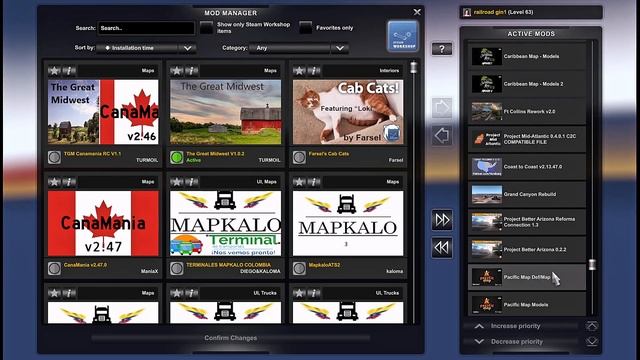Select Pacific Map Def/Map active mod
Image resolution: width=640 pixels, height=360 pixels.
[527, 277]
